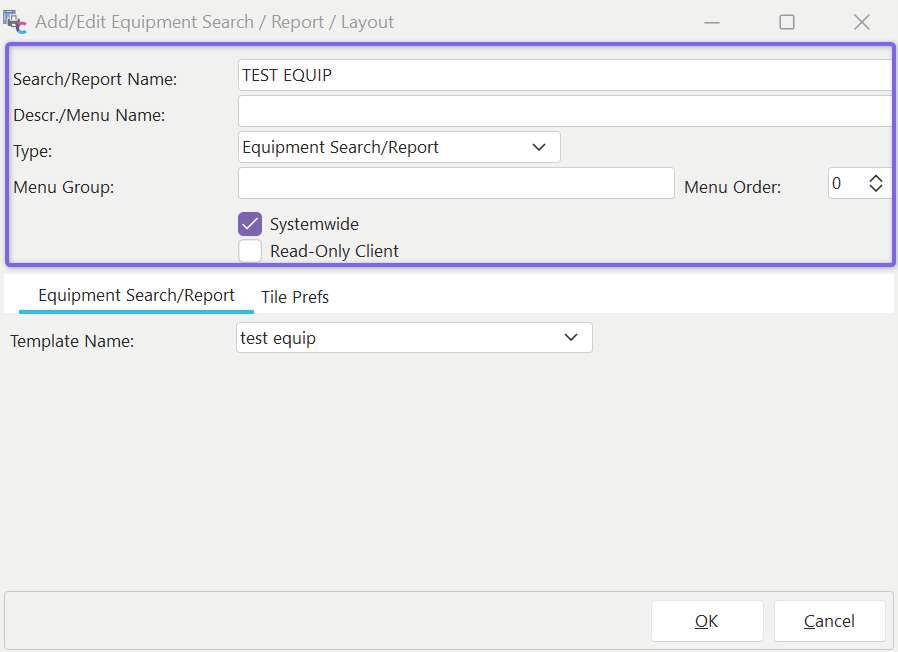898x652 pixels.
Task: Select the Equipment Search/Report tab
Action: tap(136, 296)
